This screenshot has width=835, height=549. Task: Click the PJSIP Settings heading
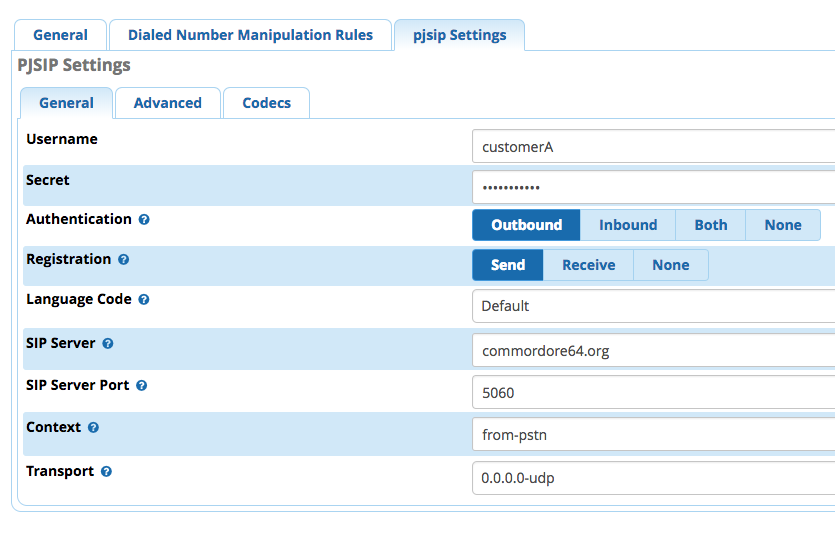pyautogui.click(x=74, y=65)
